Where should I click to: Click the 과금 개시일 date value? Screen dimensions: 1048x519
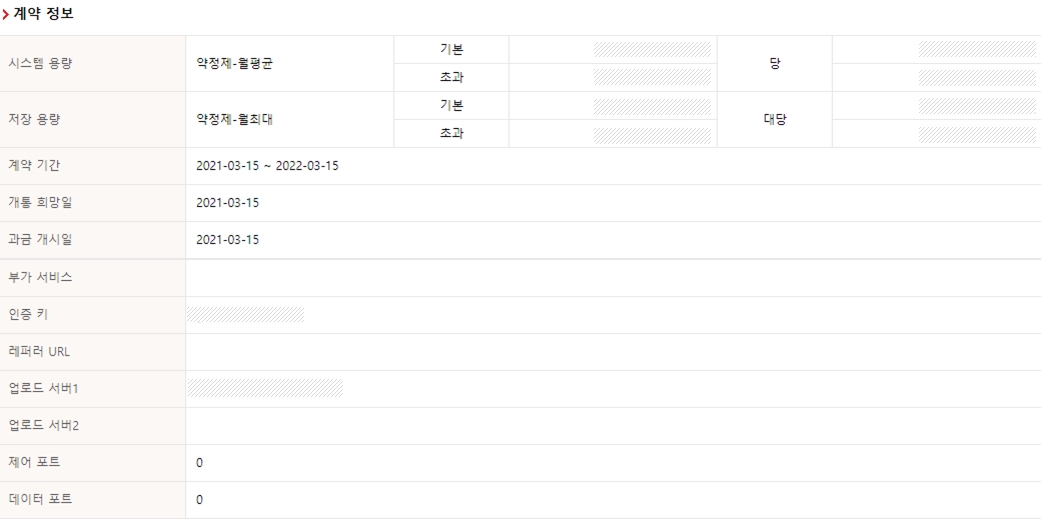point(228,240)
